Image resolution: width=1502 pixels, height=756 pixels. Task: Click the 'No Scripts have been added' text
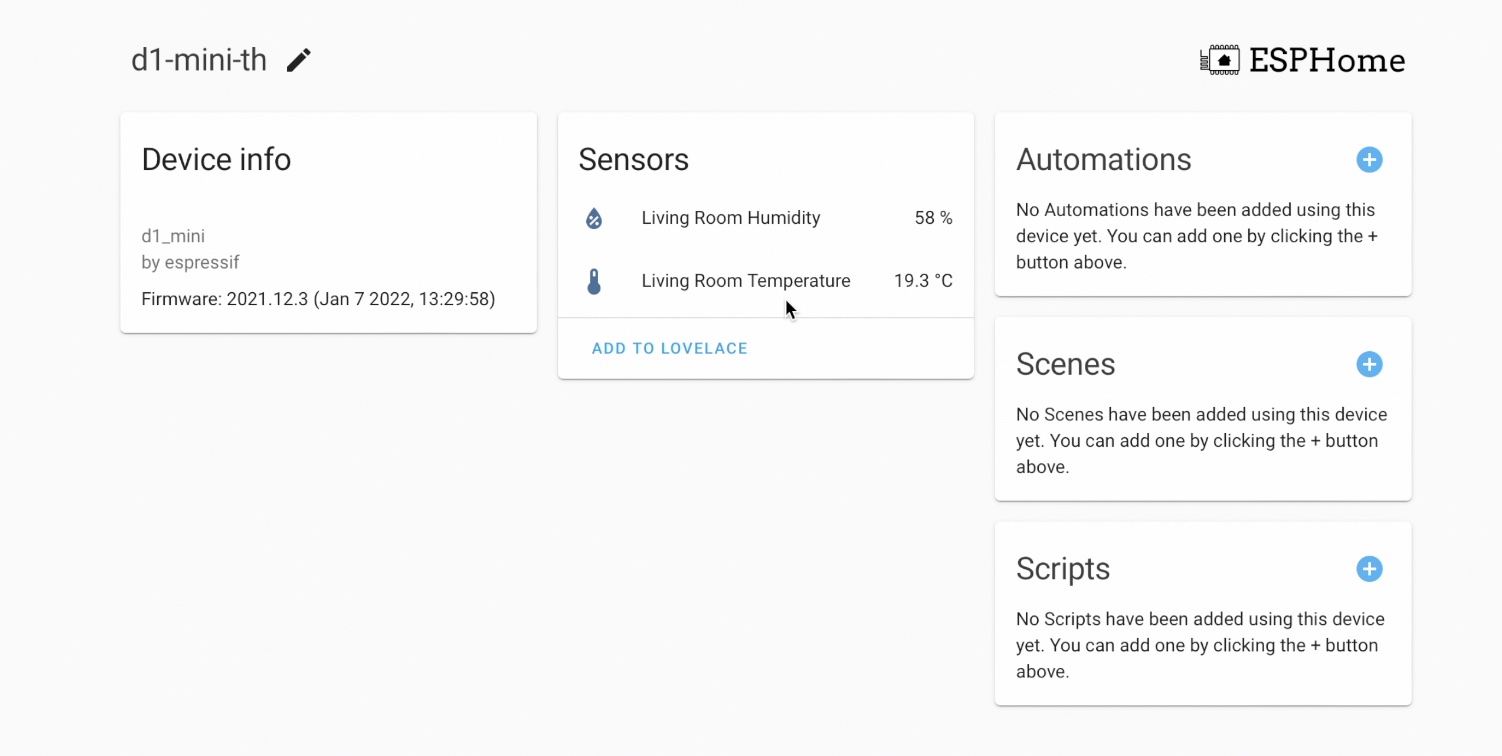click(x=1200, y=645)
